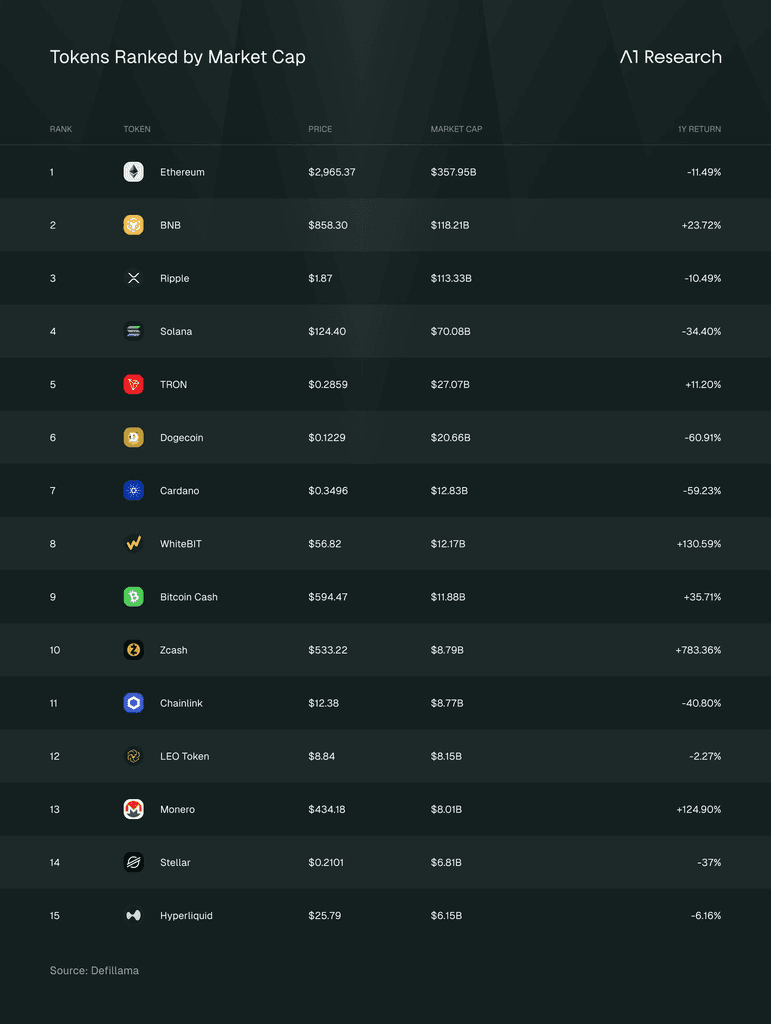The image size is (771, 1024).
Task: Click the 1Y RETURN column header
Action: click(x=699, y=129)
